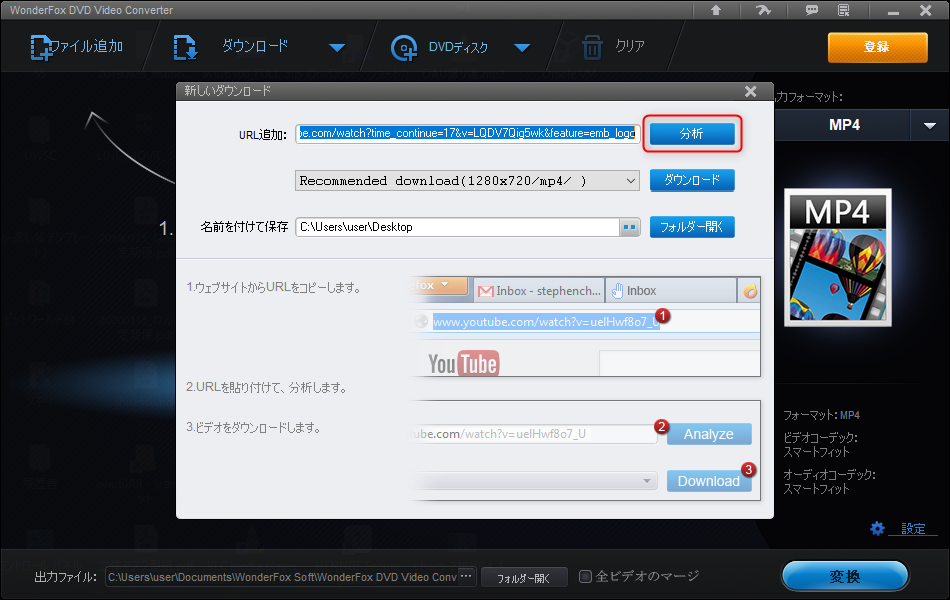The image size is (950, 600).
Task: Click the share arrow icon in title bar
Action: pos(763,10)
